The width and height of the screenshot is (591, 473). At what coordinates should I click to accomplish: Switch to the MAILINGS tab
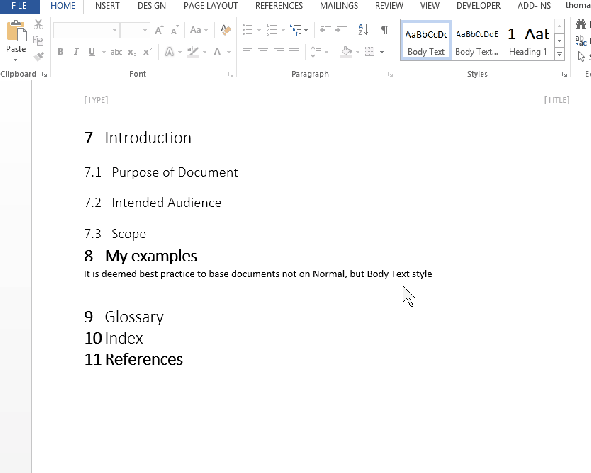point(339,6)
